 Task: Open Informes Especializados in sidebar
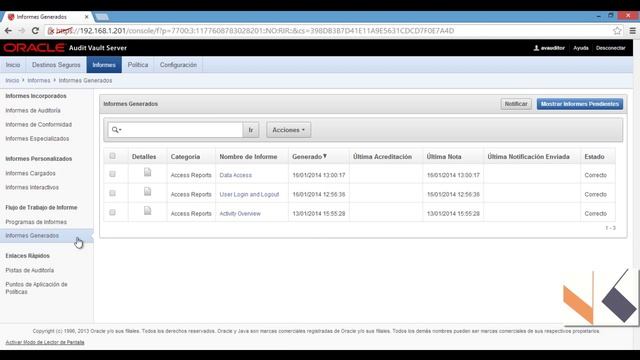[37, 139]
